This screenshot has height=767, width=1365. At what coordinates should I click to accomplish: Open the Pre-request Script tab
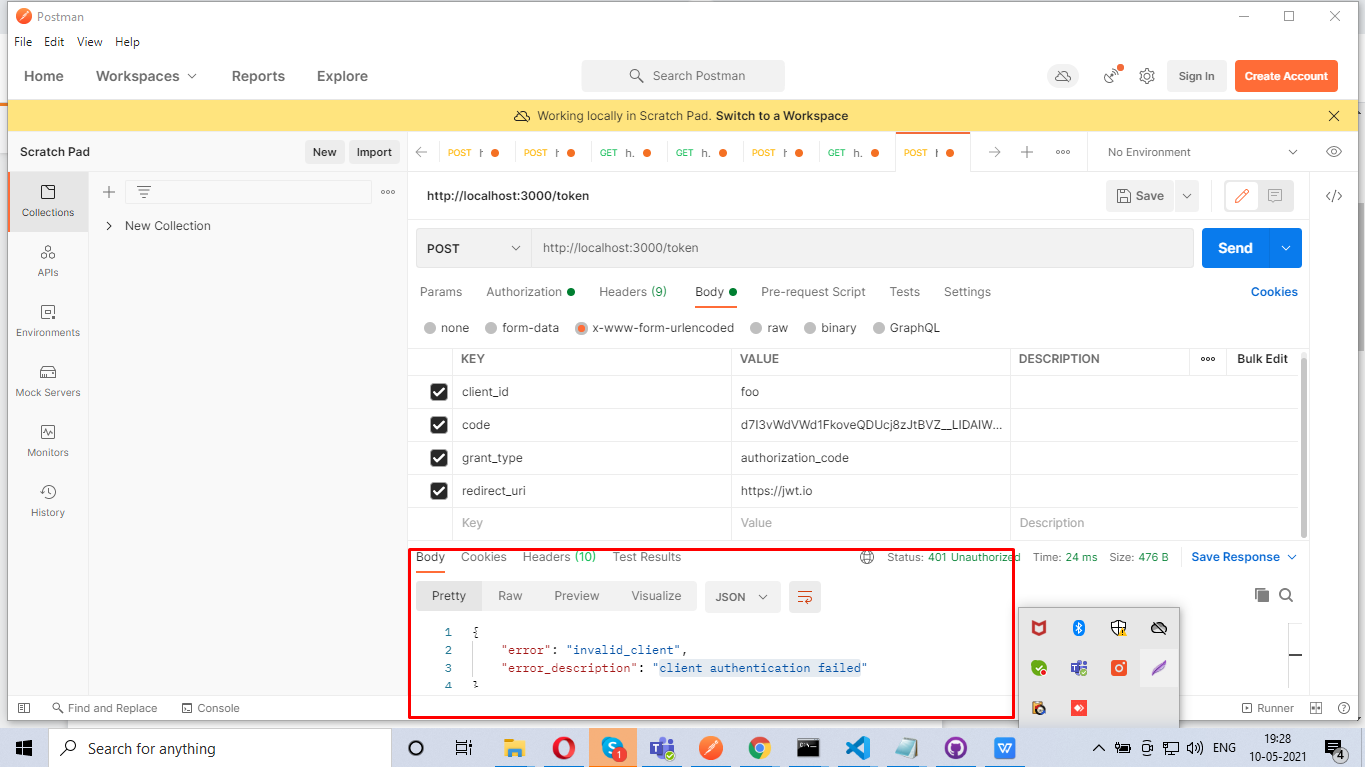click(813, 292)
